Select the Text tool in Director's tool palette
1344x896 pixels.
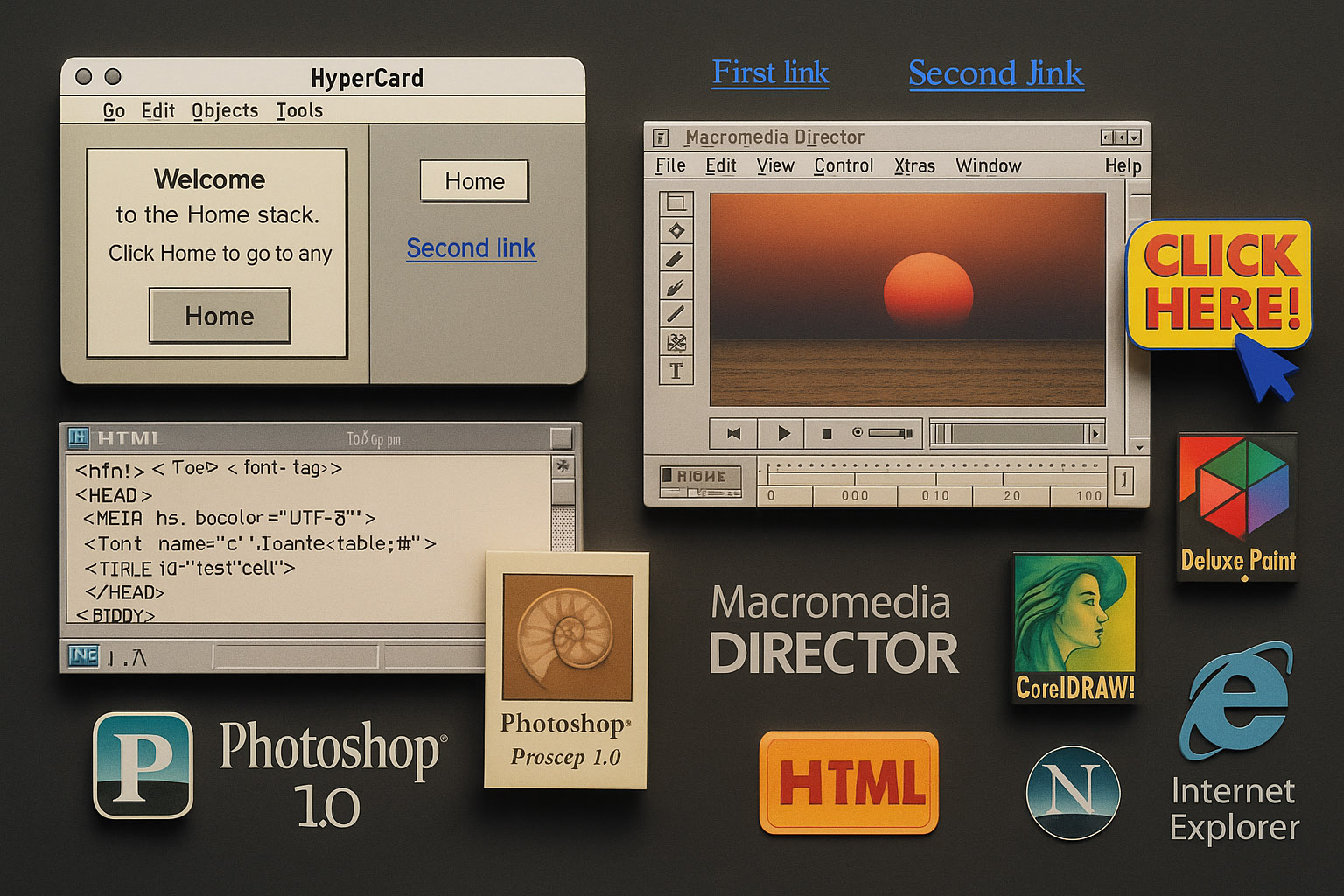coord(676,371)
